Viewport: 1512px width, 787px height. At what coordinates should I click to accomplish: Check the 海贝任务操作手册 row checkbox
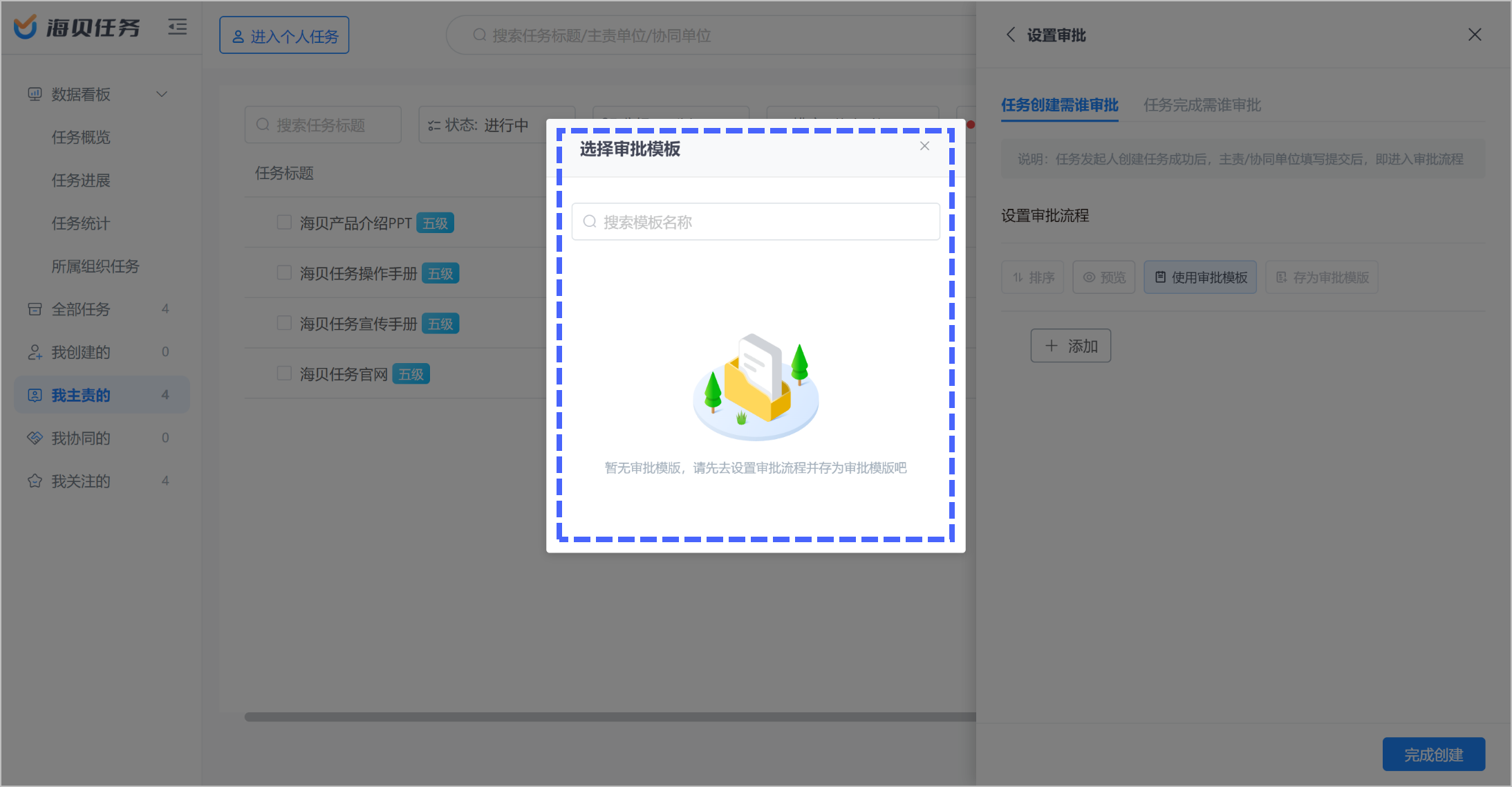284,272
